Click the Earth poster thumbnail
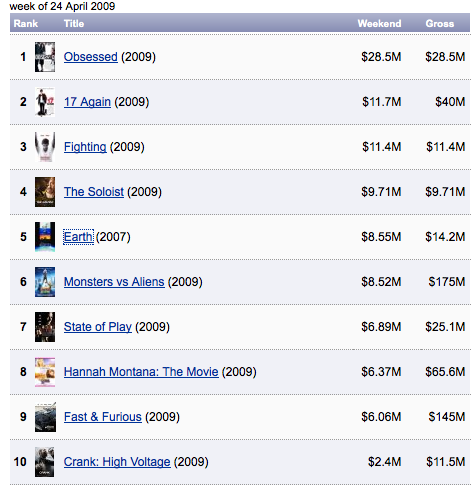 pyautogui.click(x=45, y=237)
